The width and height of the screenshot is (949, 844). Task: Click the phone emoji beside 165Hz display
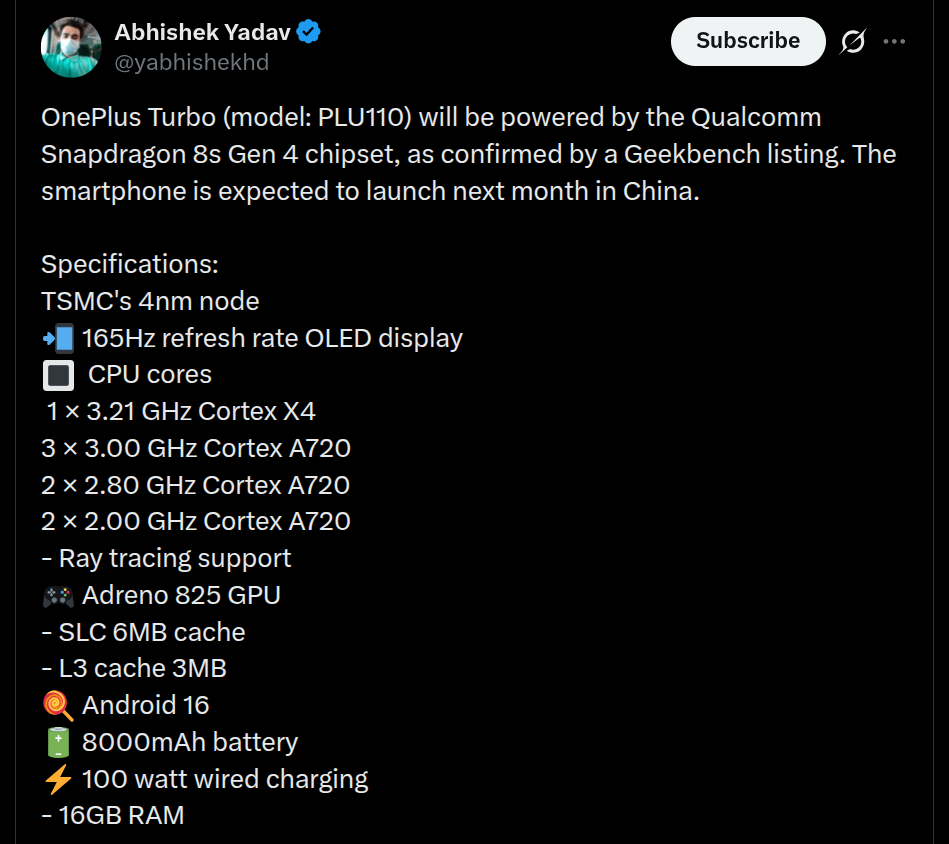58,338
